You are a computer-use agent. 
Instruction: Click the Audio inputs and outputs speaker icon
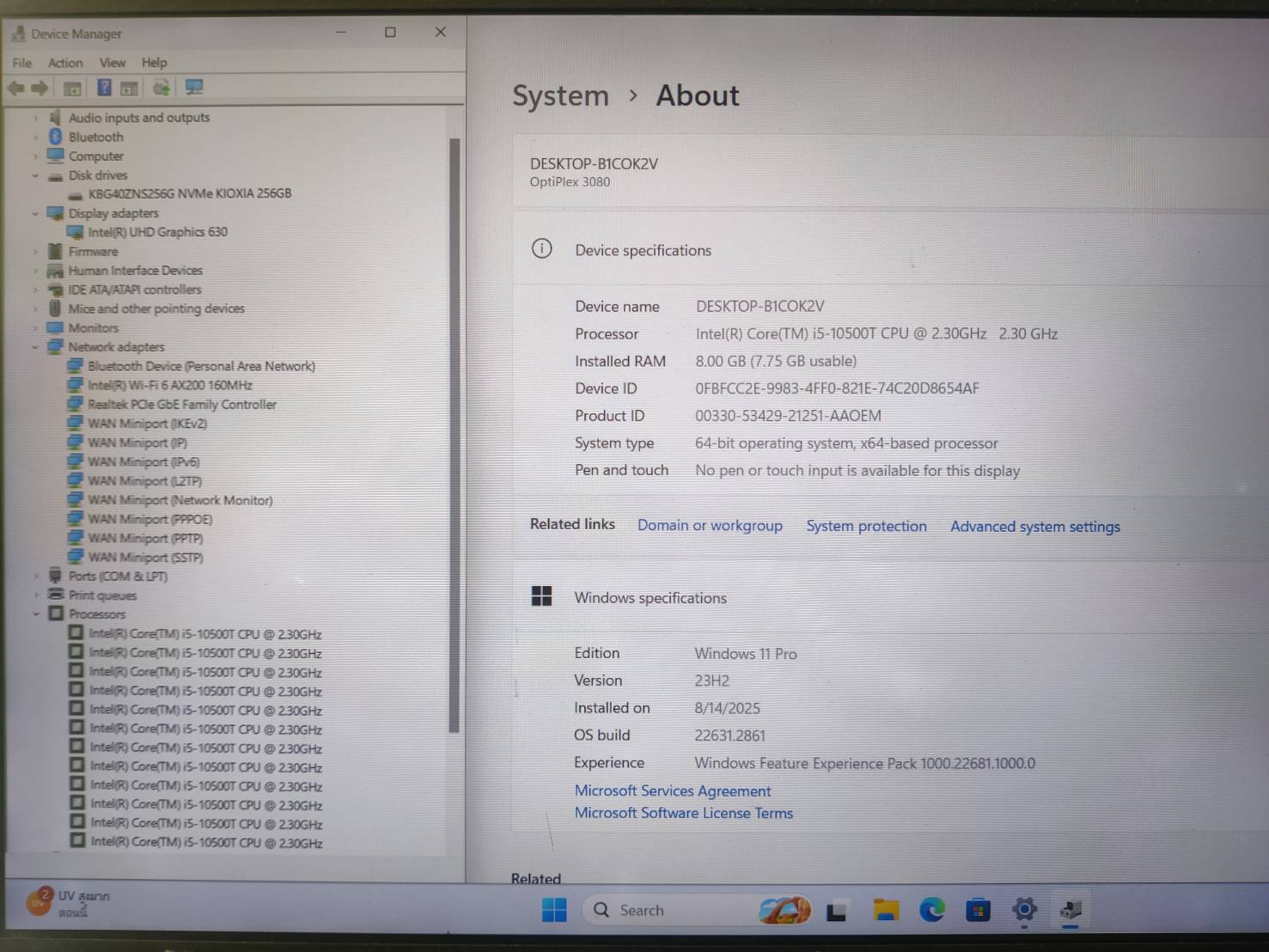pyautogui.click(x=56, y=117)
